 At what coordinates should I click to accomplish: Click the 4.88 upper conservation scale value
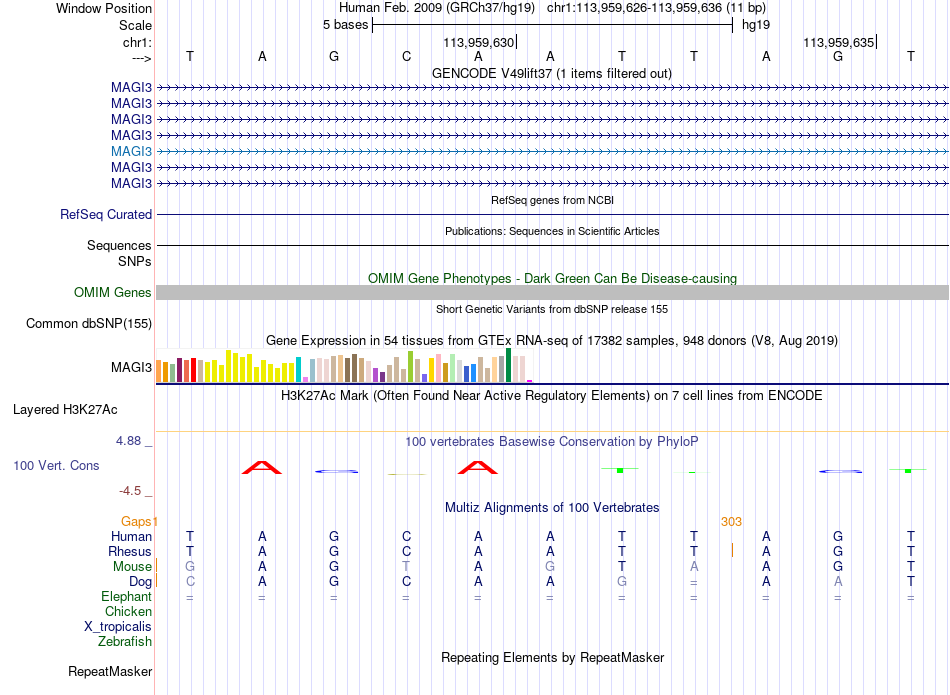pyautogui.click(x=128, y=441)
